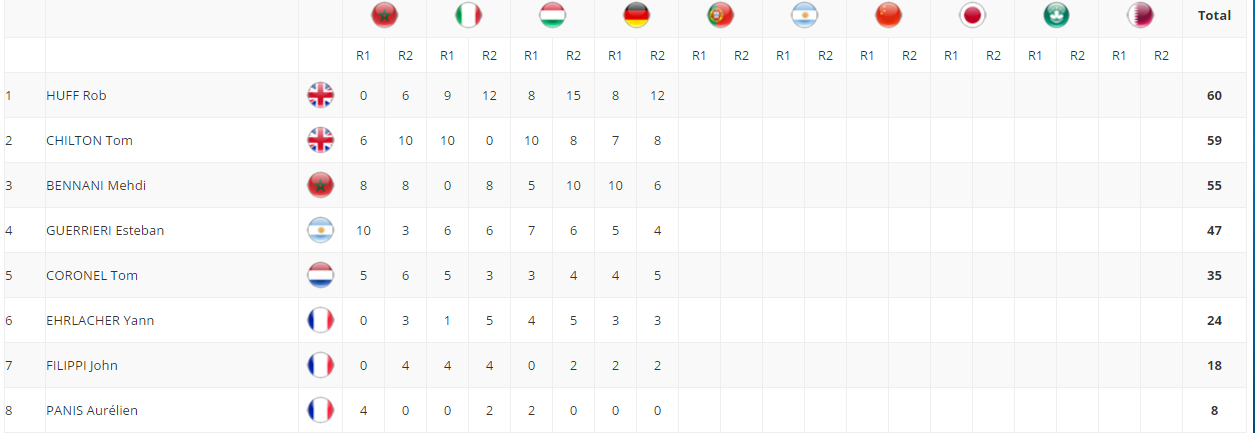Click driver name EHRLACHER Yann
Screen dimensions: 1255x433
click(100, 321)
